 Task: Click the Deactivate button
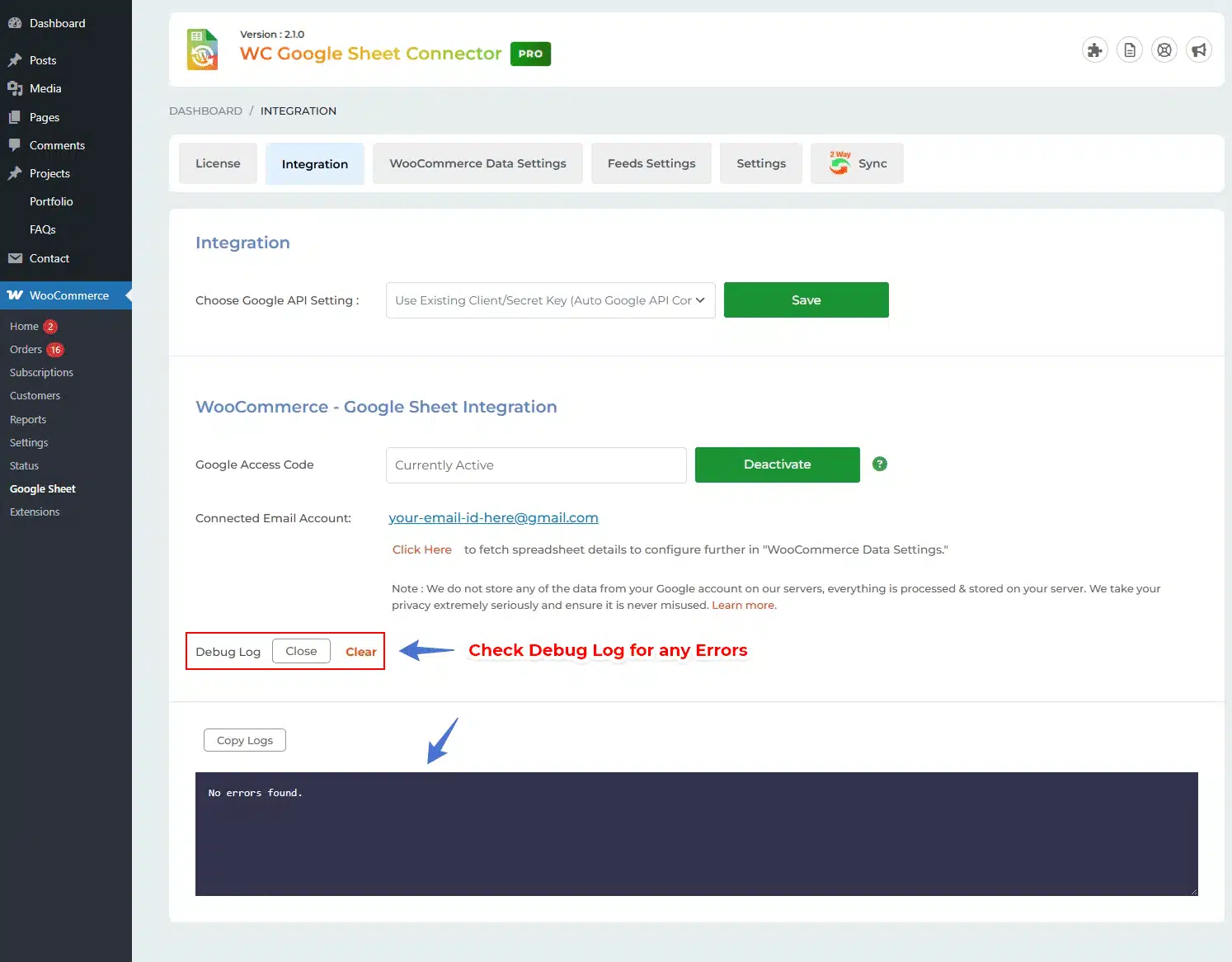click(x=777, y=464)
